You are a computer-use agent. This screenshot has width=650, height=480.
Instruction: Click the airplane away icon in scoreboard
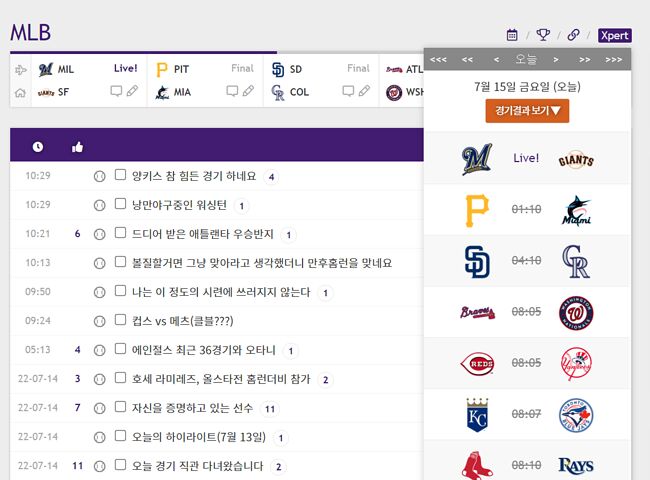tap(20, 70)
